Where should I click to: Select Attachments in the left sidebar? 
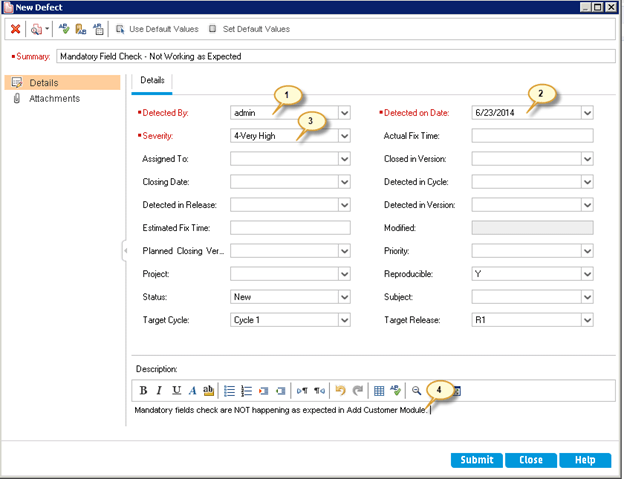click(53, 99)
